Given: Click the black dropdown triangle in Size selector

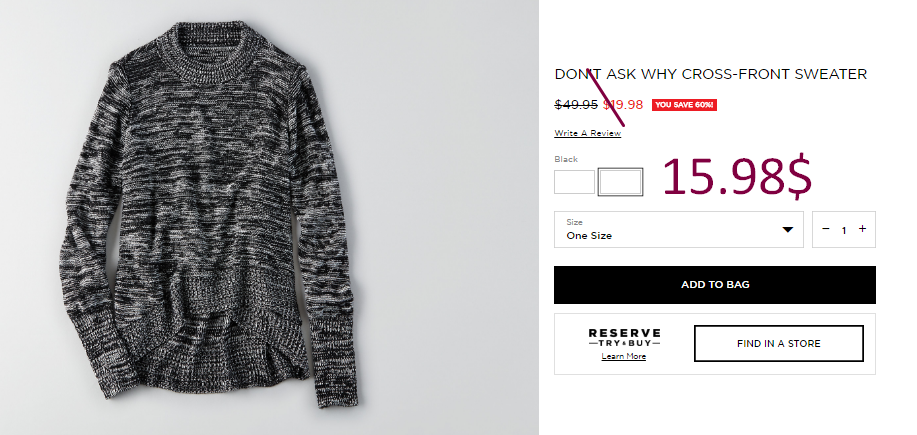Looking at the screenshot, I should [788, 229].
